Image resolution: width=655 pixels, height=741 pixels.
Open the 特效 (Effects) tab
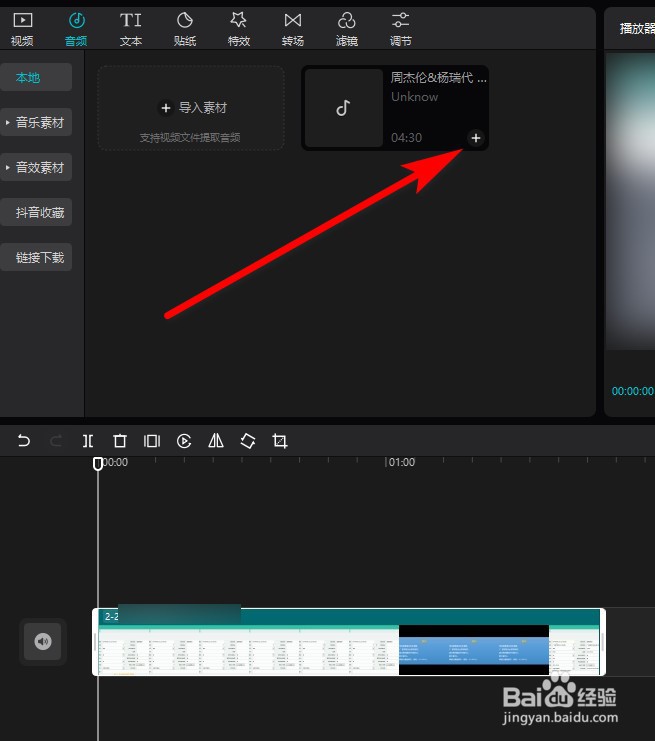[239, 29]
